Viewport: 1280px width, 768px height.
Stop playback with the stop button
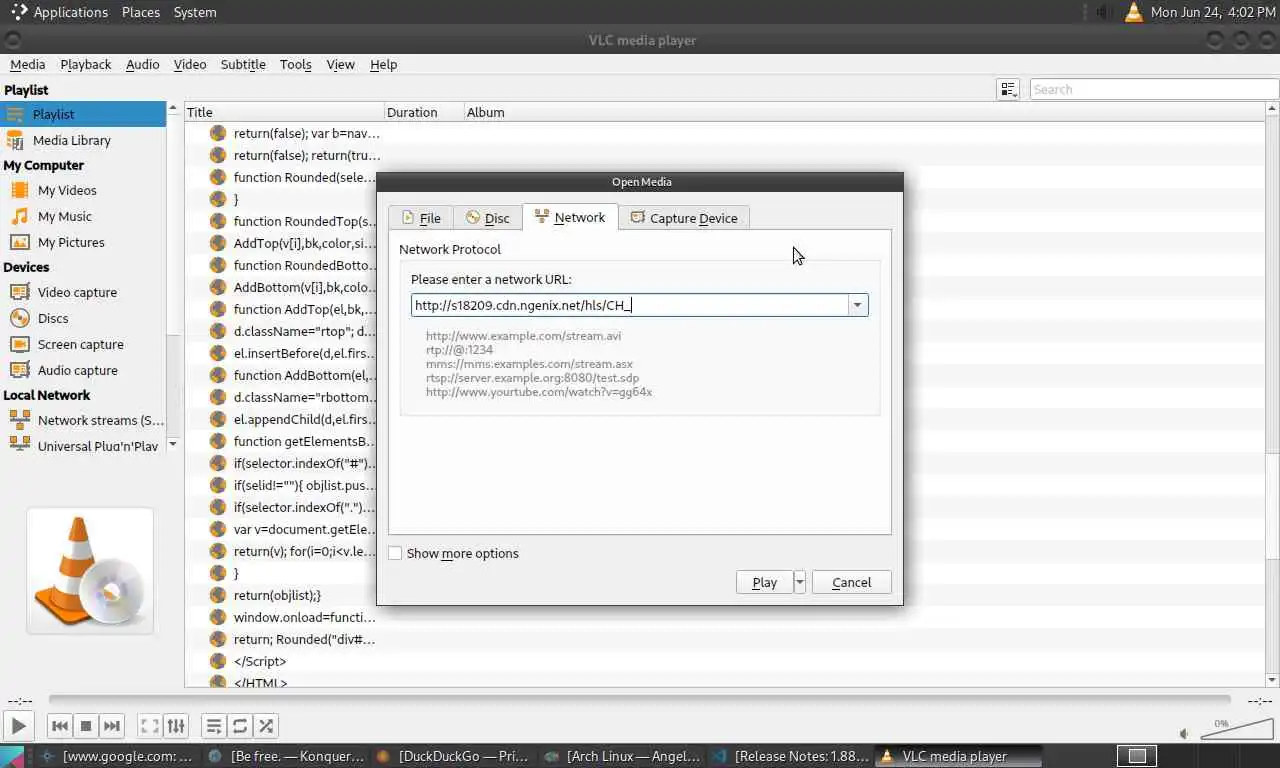[86, 726]
